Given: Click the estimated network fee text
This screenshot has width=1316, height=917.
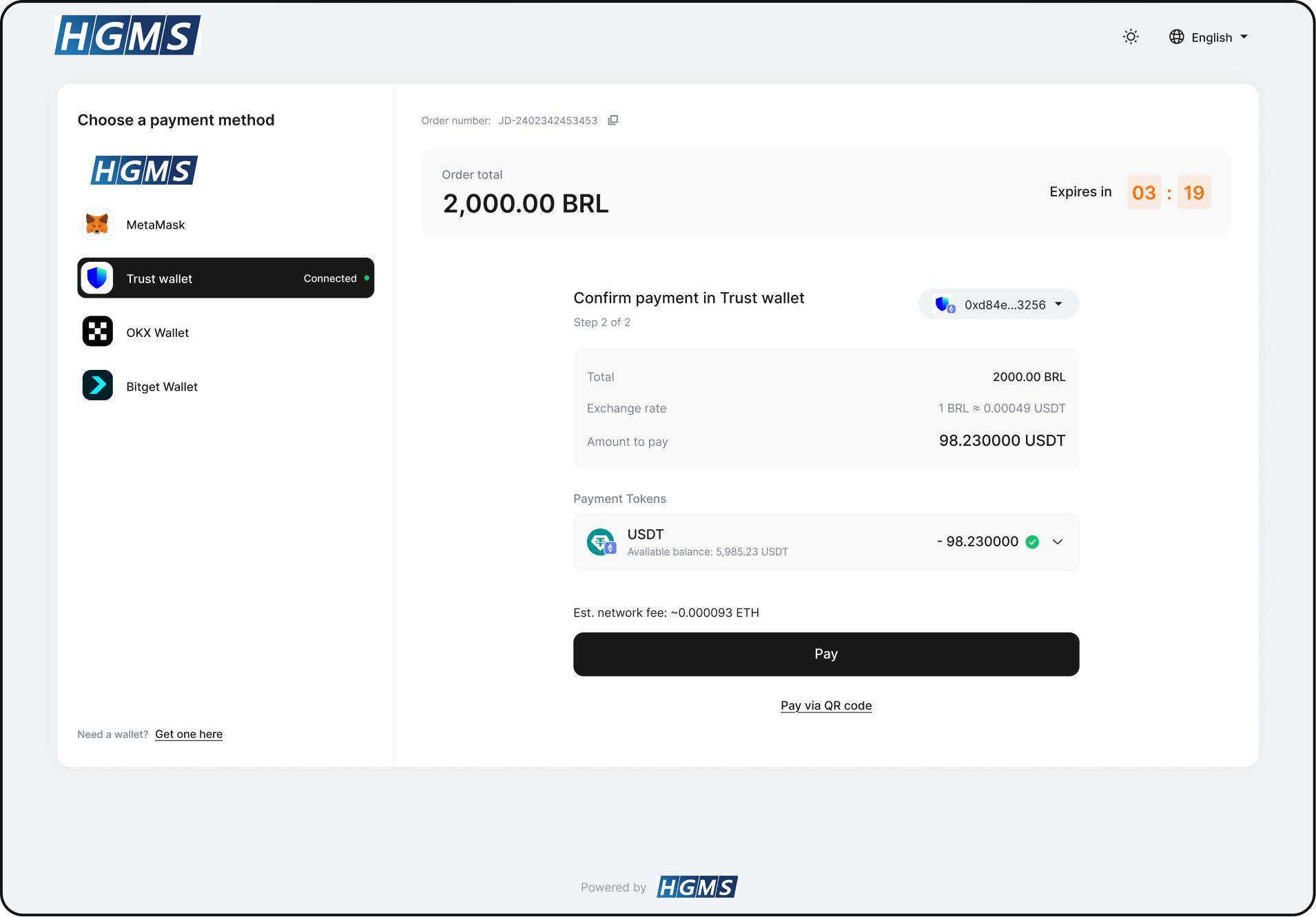Looking at the screenshot, I should click(666, 613).
